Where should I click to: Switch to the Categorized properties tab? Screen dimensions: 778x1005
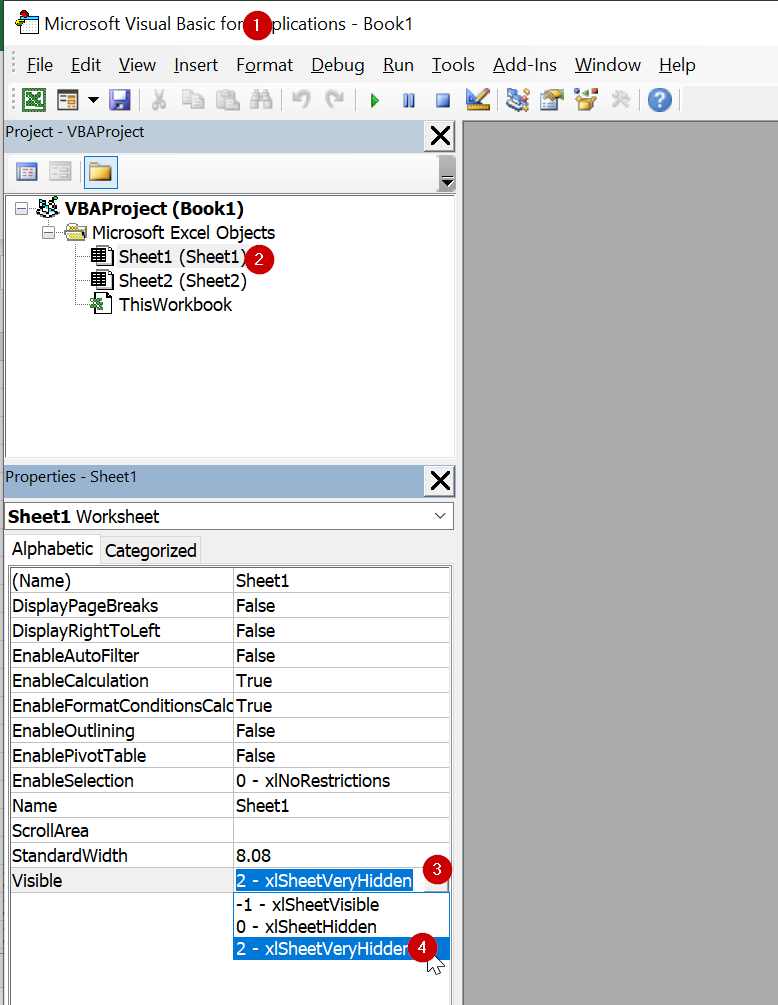click(151, 551)
